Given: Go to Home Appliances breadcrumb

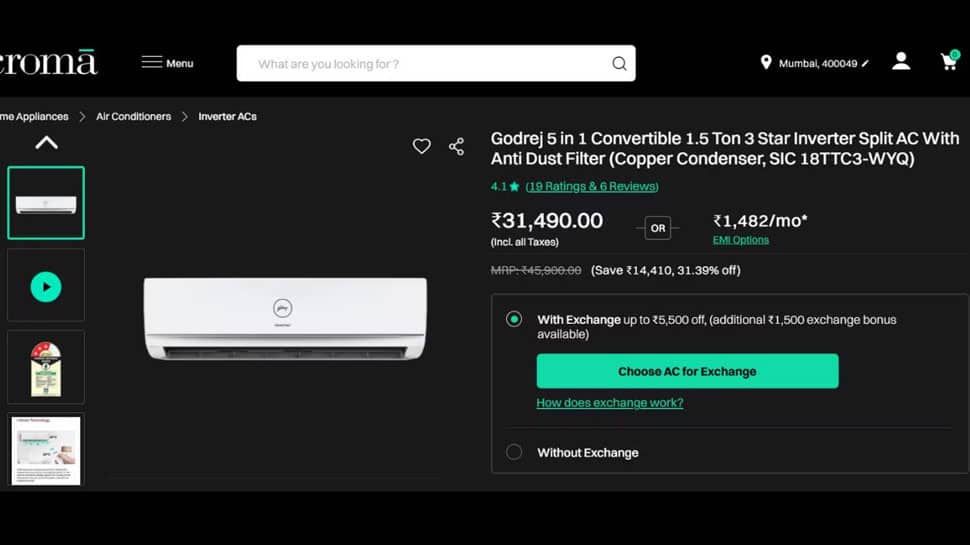Looking at the screenshot, I should (x=34, y=116).
